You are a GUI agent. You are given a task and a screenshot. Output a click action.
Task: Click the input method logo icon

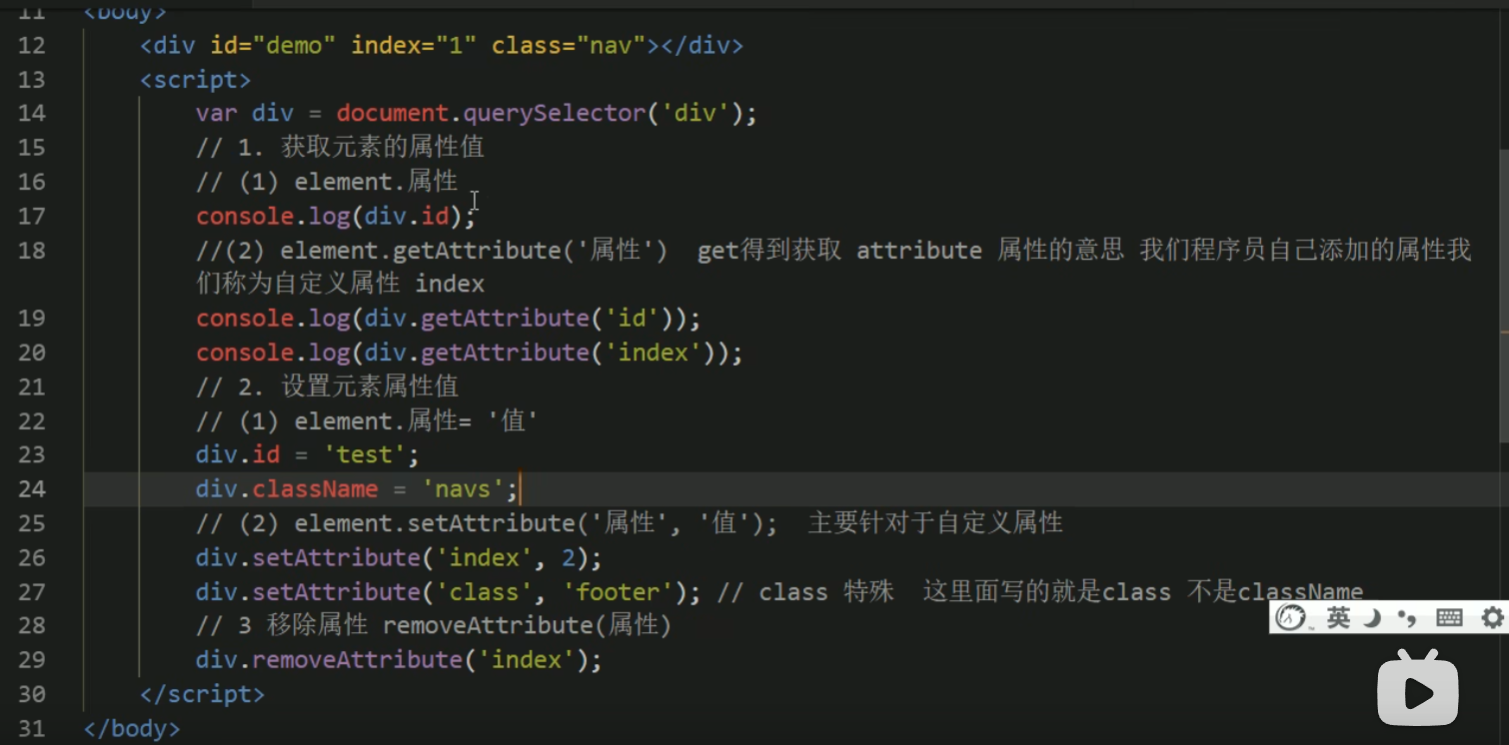click(1290, 618)
